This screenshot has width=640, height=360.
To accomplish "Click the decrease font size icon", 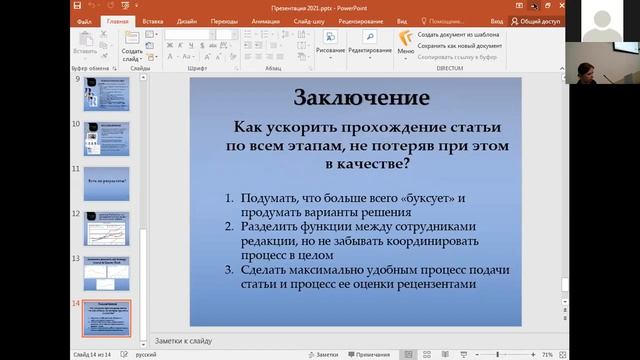I will point(219,57).
